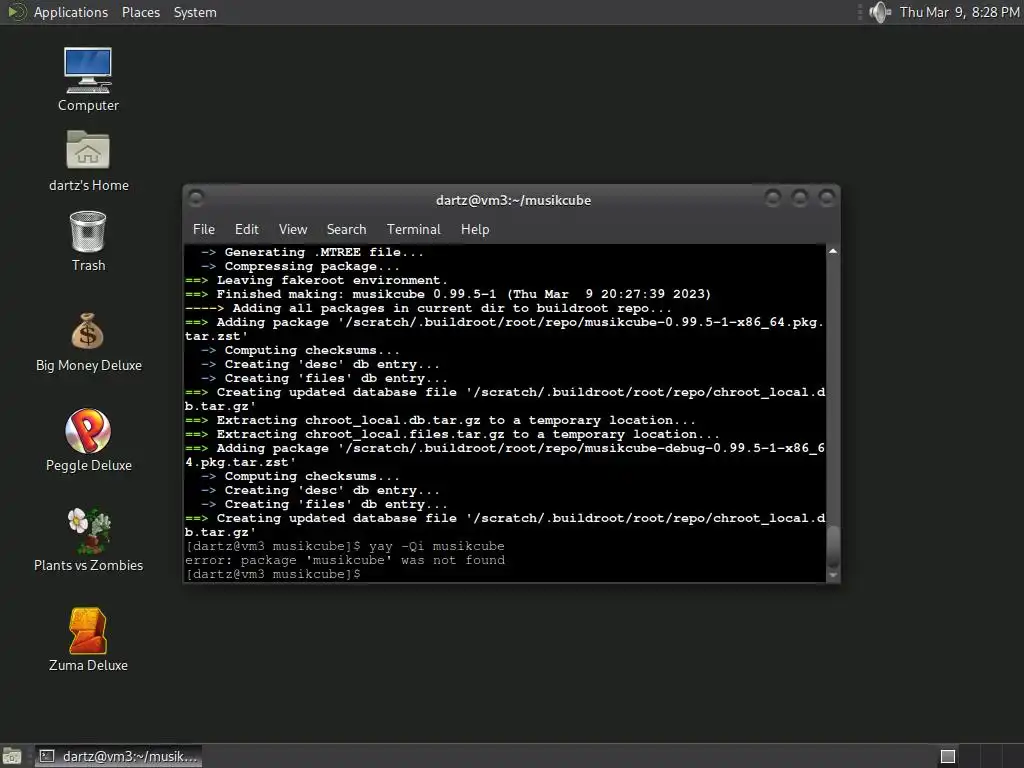Click the dartz@vm3:~/musik... taskbar button
The height and width of the screenshot is (768, 1024).
(119, 756)
